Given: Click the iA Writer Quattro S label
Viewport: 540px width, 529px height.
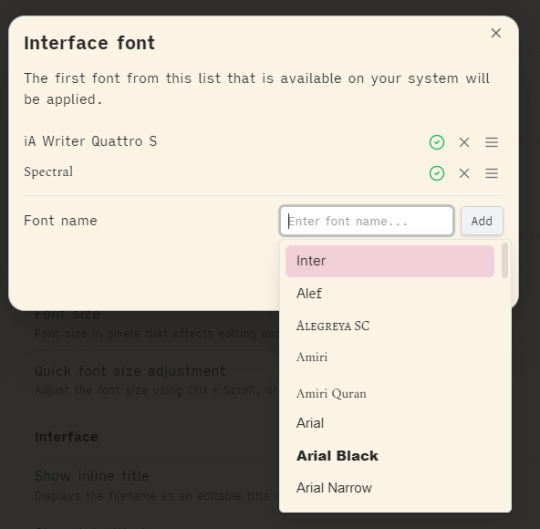Looking at the screenshot, I should coord(91,141).
